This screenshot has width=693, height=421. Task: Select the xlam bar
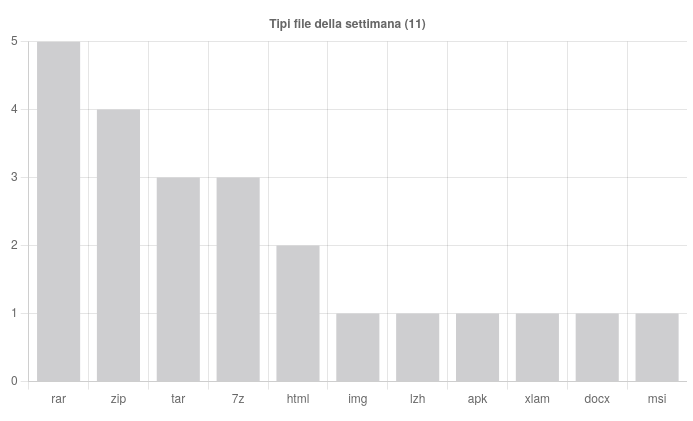tap(537, 347)
